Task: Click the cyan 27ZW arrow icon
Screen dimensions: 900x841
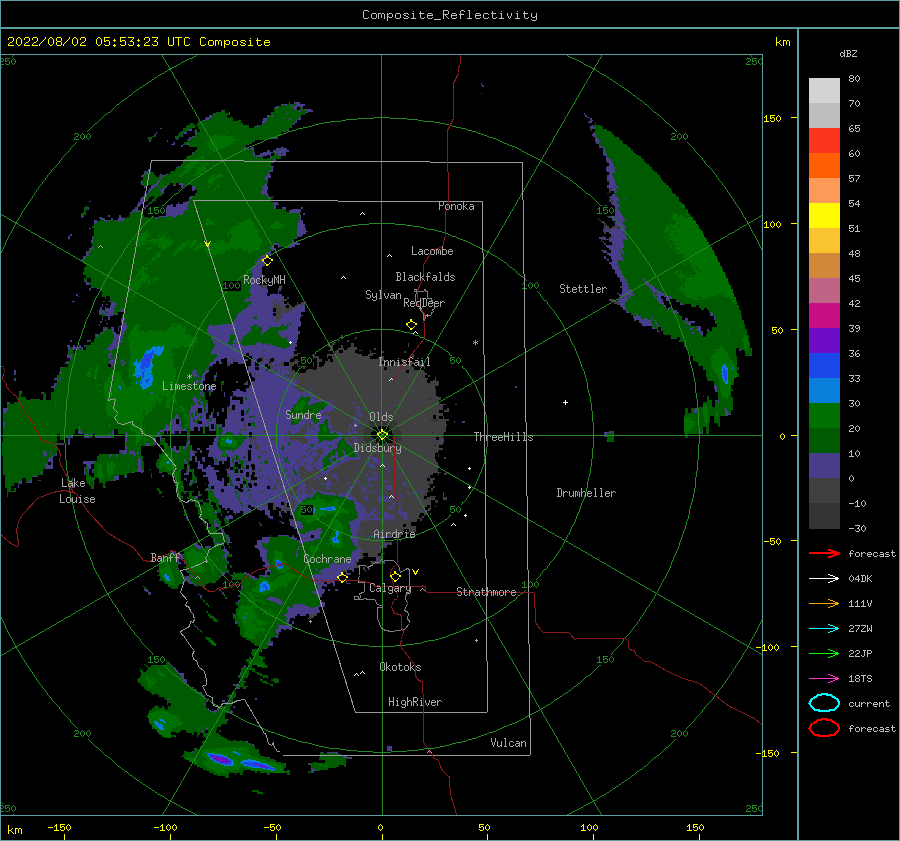Action: click(824, 629)
